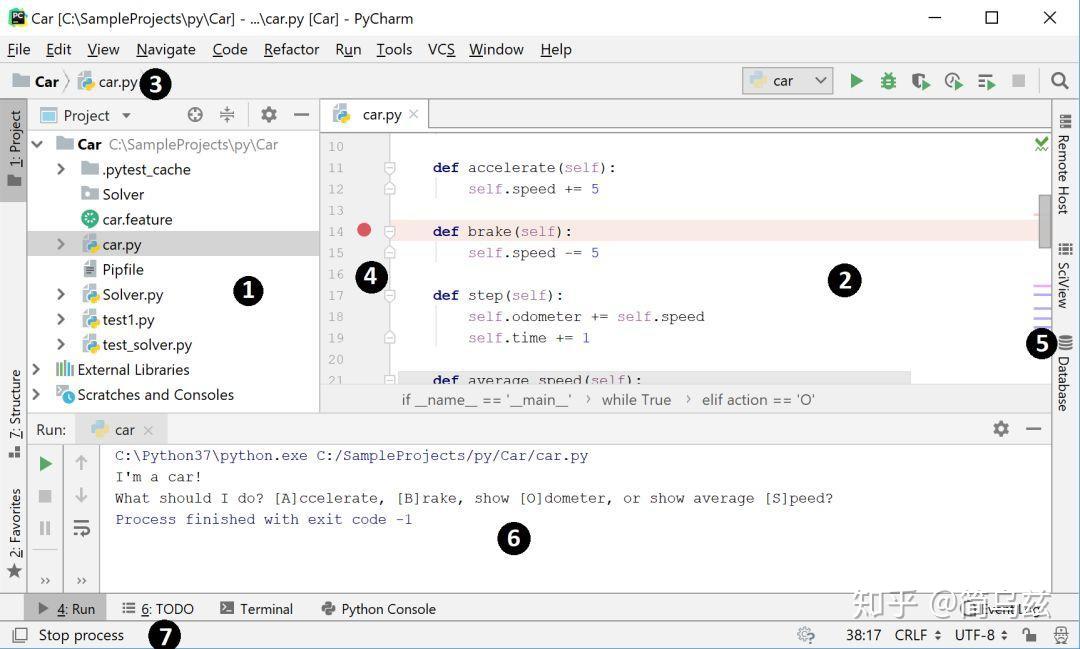Open the VCS menu
This screenshot has width=1080, height=649.
tap(440, 49)
